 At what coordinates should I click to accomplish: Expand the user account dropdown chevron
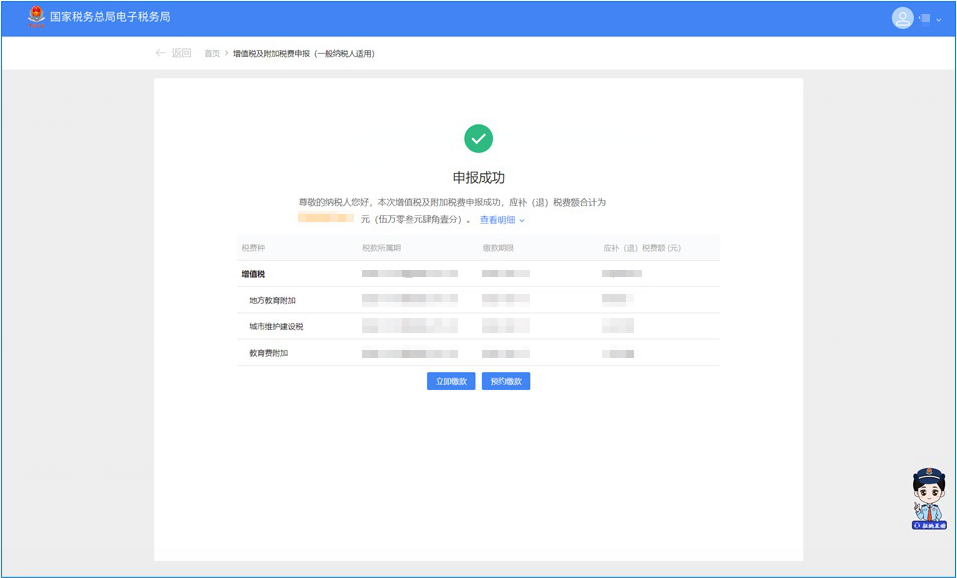click(938, 19)
